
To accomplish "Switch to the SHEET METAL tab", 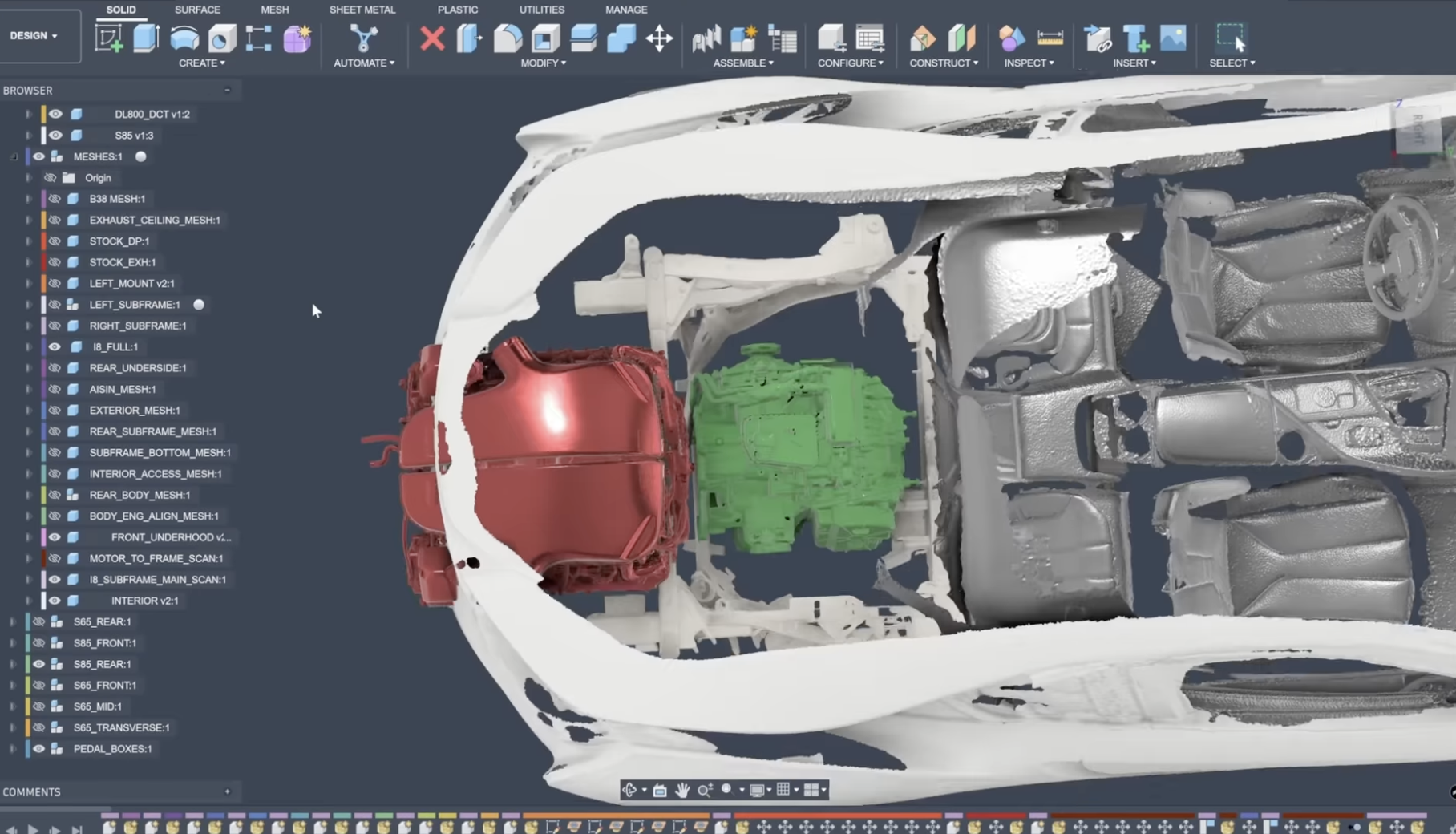I will click(x=362, y=10).
